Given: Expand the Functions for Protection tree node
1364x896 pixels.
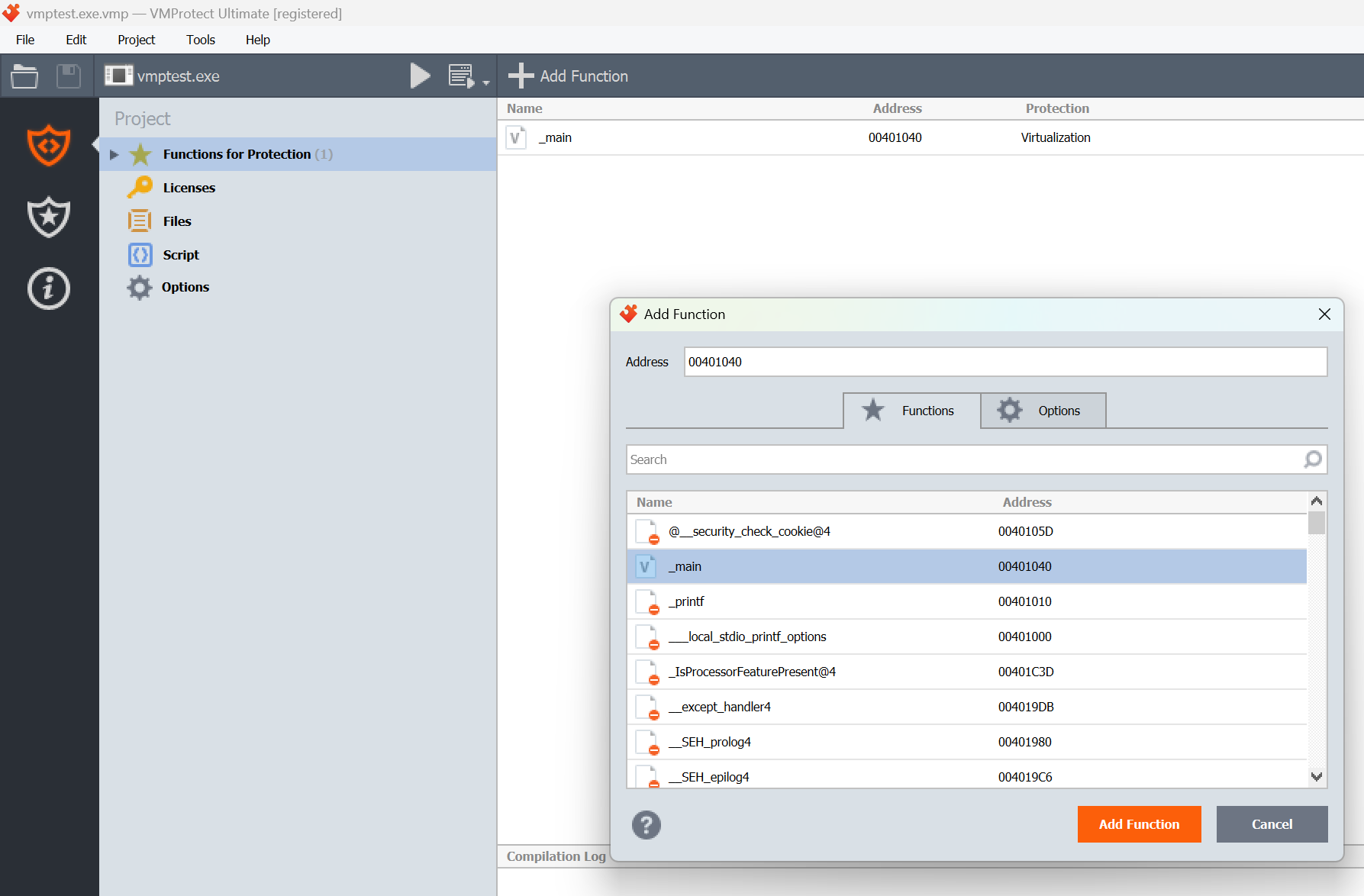Looking at the screenshot, I should pos(114,154).
